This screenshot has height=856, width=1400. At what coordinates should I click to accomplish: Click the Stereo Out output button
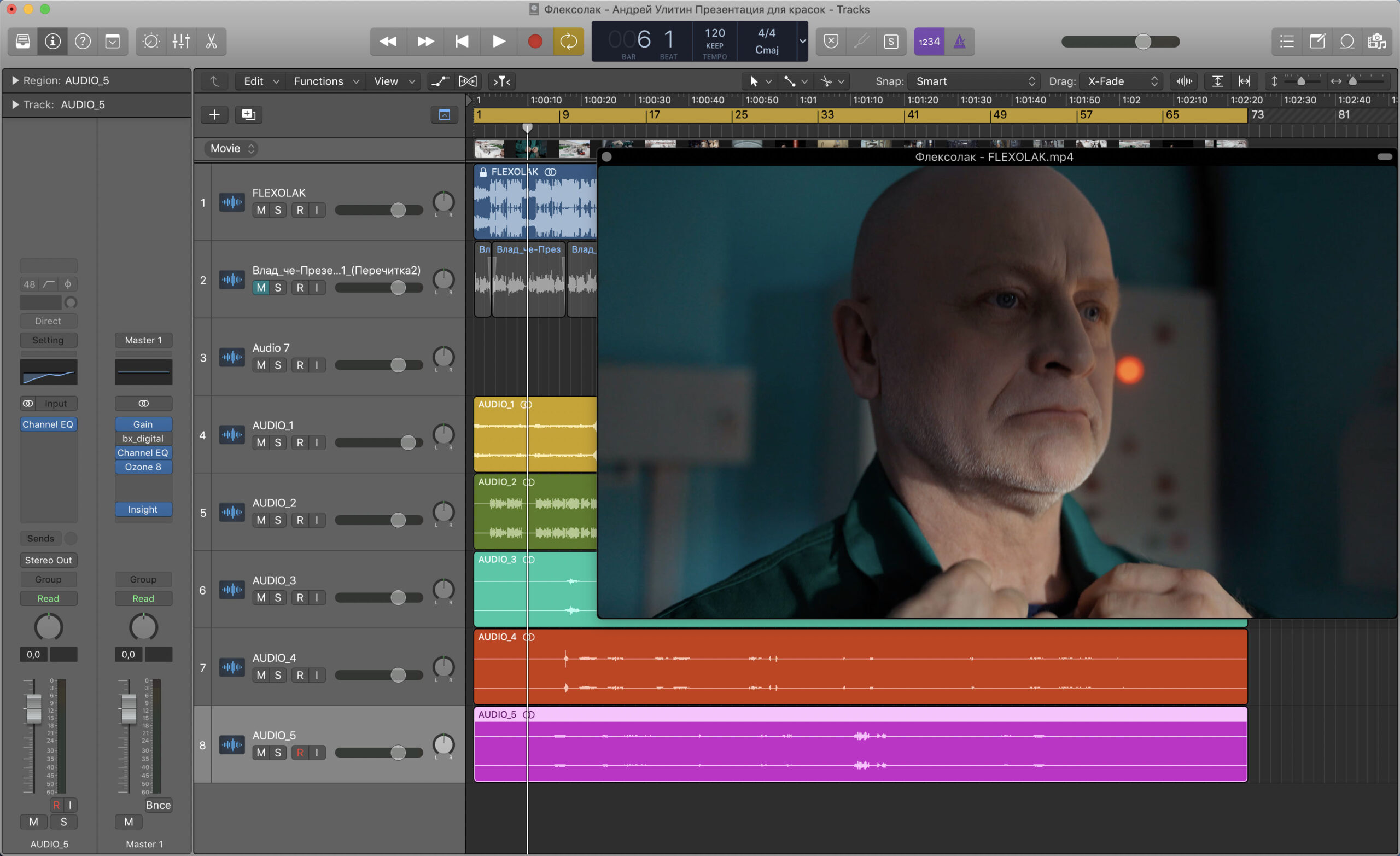pos(48,561)
